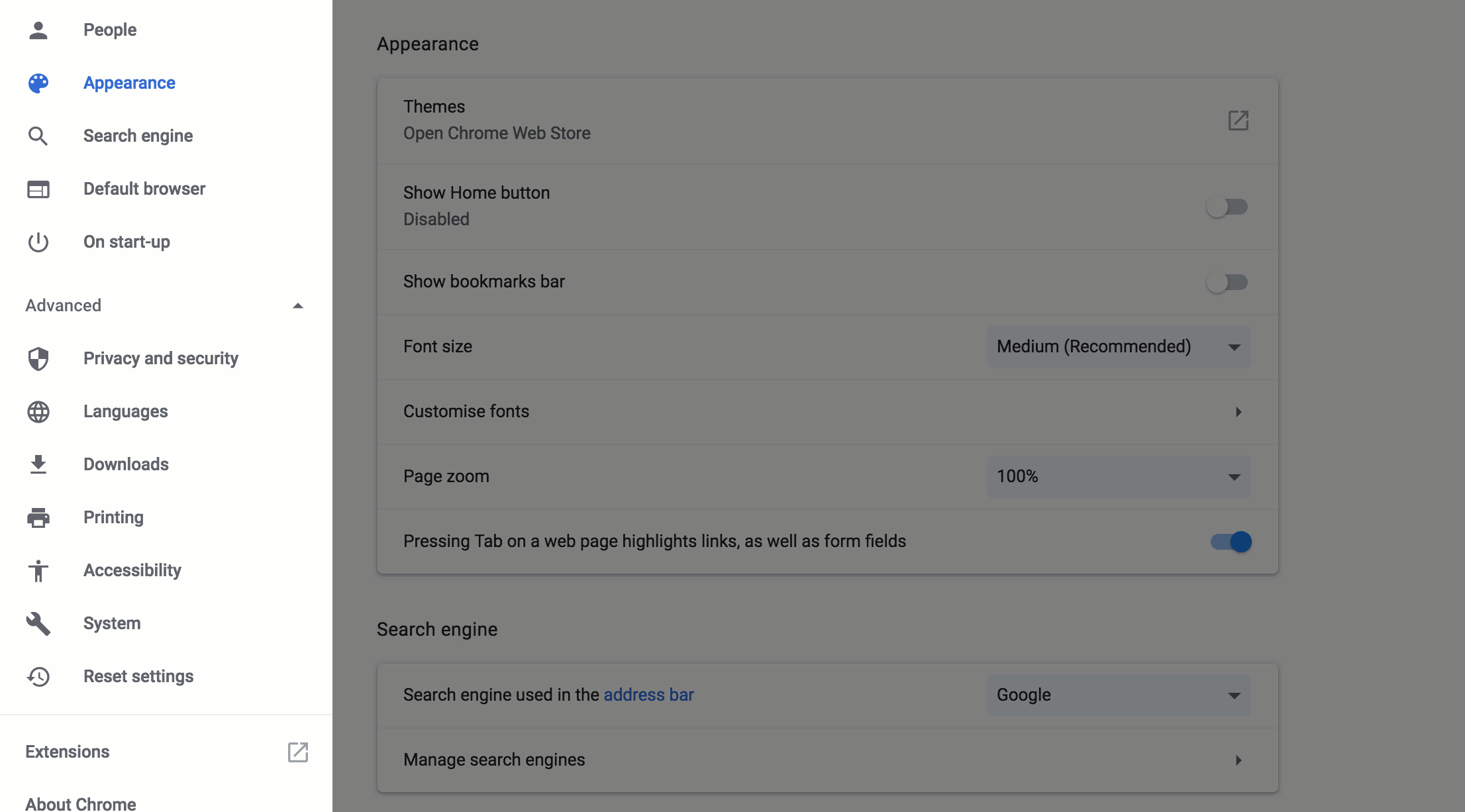Disable Tab highlights links toggle
Image resolution: width=1465 pixels, height=812 pixels.
(x=1231, y=542)
